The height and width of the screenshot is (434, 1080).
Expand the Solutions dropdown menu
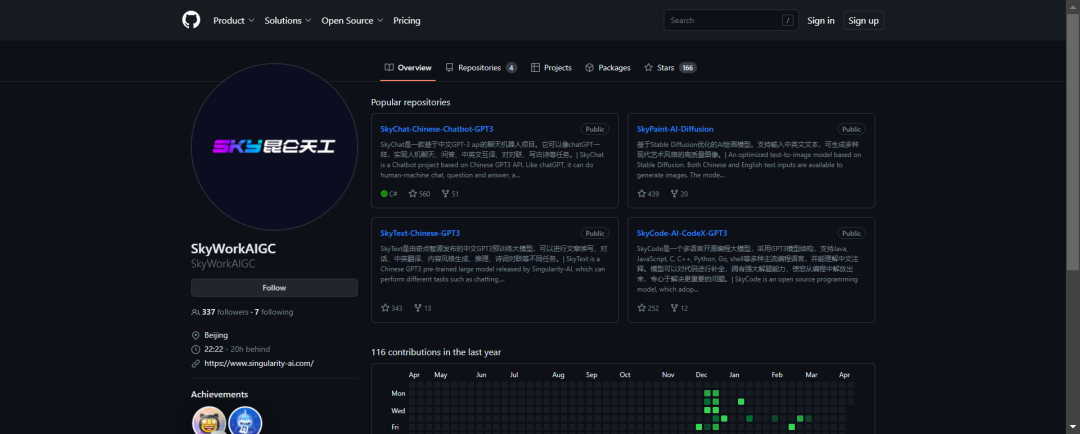point(288,20)
